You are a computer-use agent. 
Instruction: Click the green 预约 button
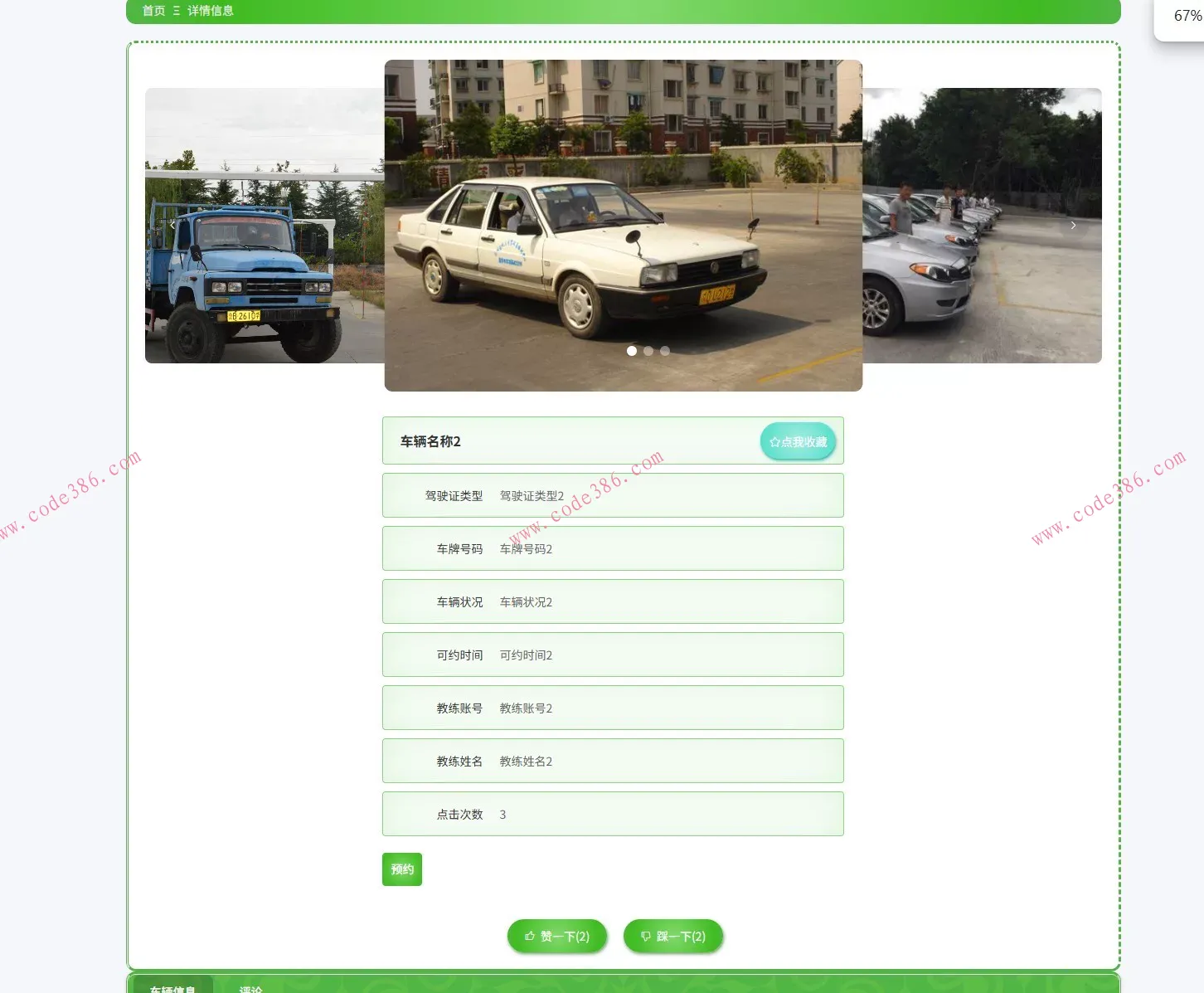tap(402, 869)
